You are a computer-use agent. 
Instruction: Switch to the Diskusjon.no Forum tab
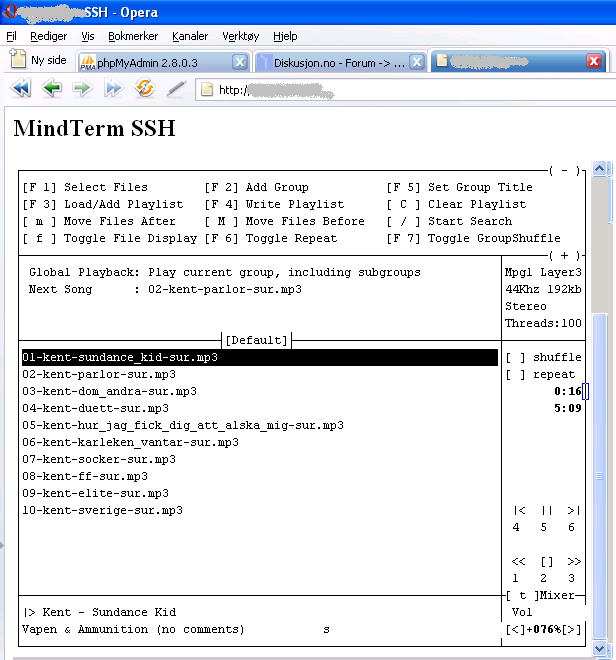click(340, 62)
